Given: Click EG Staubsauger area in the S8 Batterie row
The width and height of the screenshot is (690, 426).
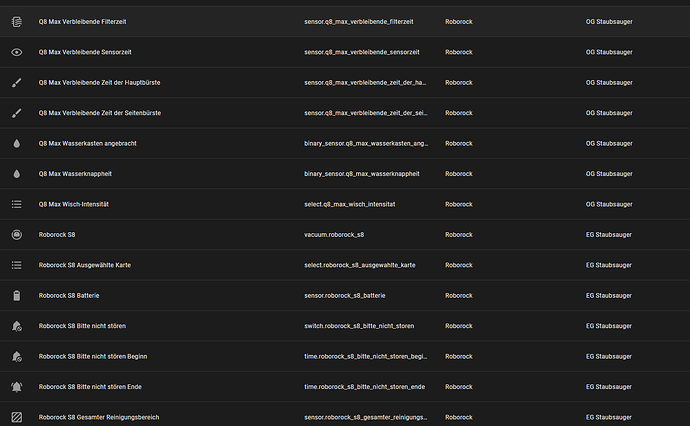Looking at the screenshot, I should (609, 296).
